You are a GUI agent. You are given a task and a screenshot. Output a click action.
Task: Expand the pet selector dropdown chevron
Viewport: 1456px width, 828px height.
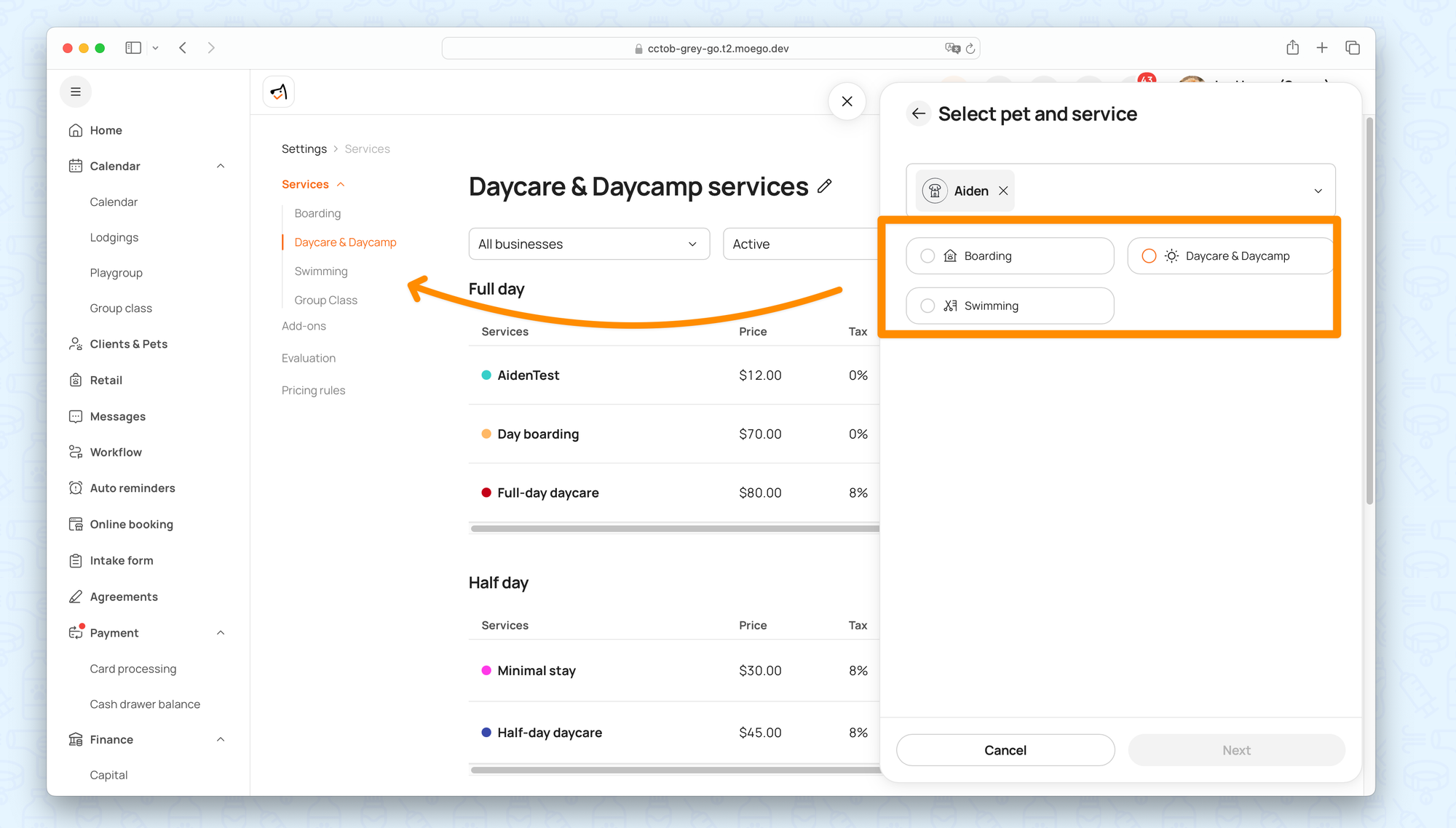[1318, 191]
